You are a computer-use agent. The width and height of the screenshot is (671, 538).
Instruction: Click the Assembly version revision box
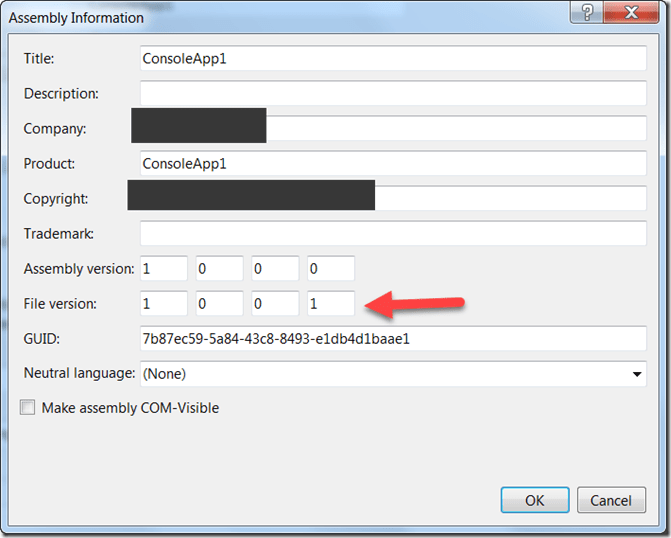pyautogui.click(x=331, y=268)
